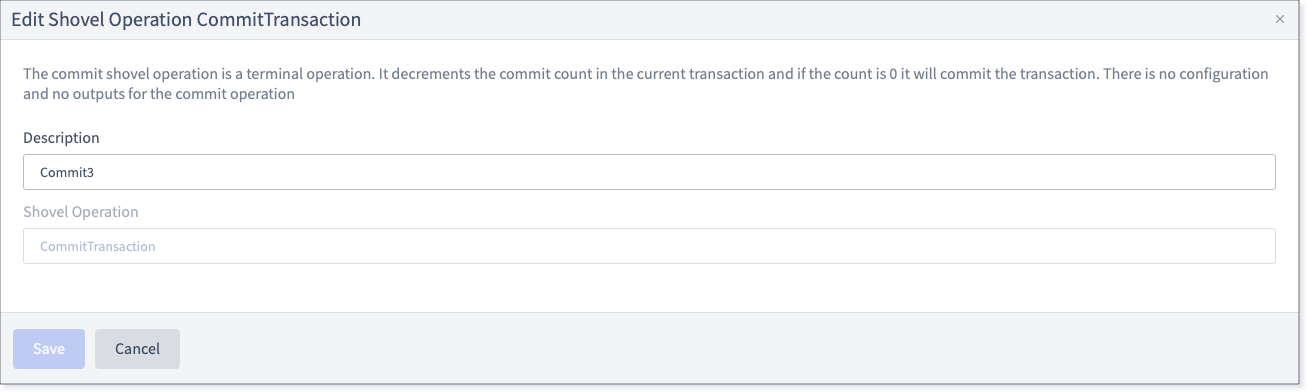
Task: Close the Edit Shovel Operation dialog
Action: coord(1280,19)
